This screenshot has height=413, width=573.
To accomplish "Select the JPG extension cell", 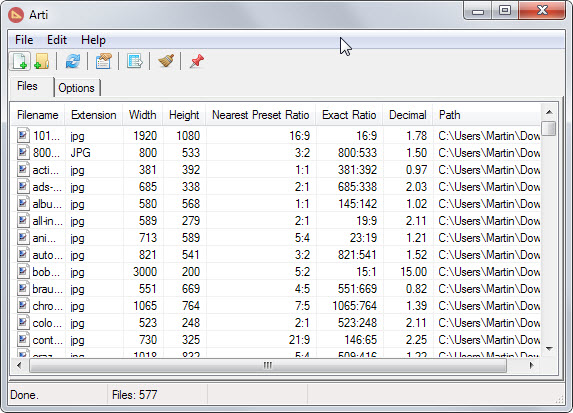I will point(80,153).
